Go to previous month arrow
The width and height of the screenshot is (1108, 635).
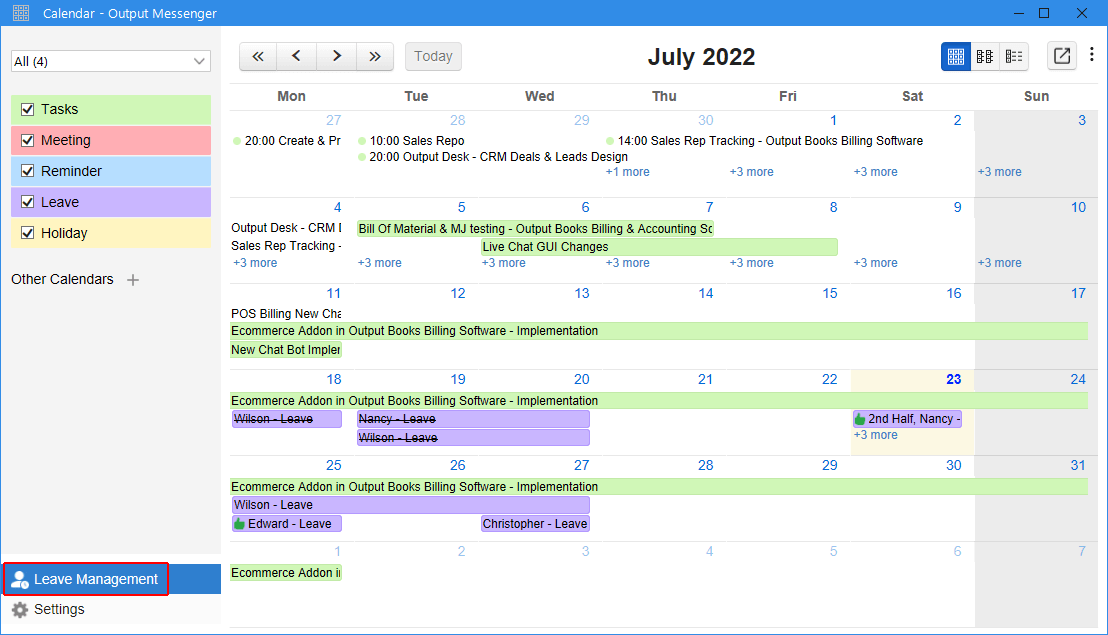297,57
